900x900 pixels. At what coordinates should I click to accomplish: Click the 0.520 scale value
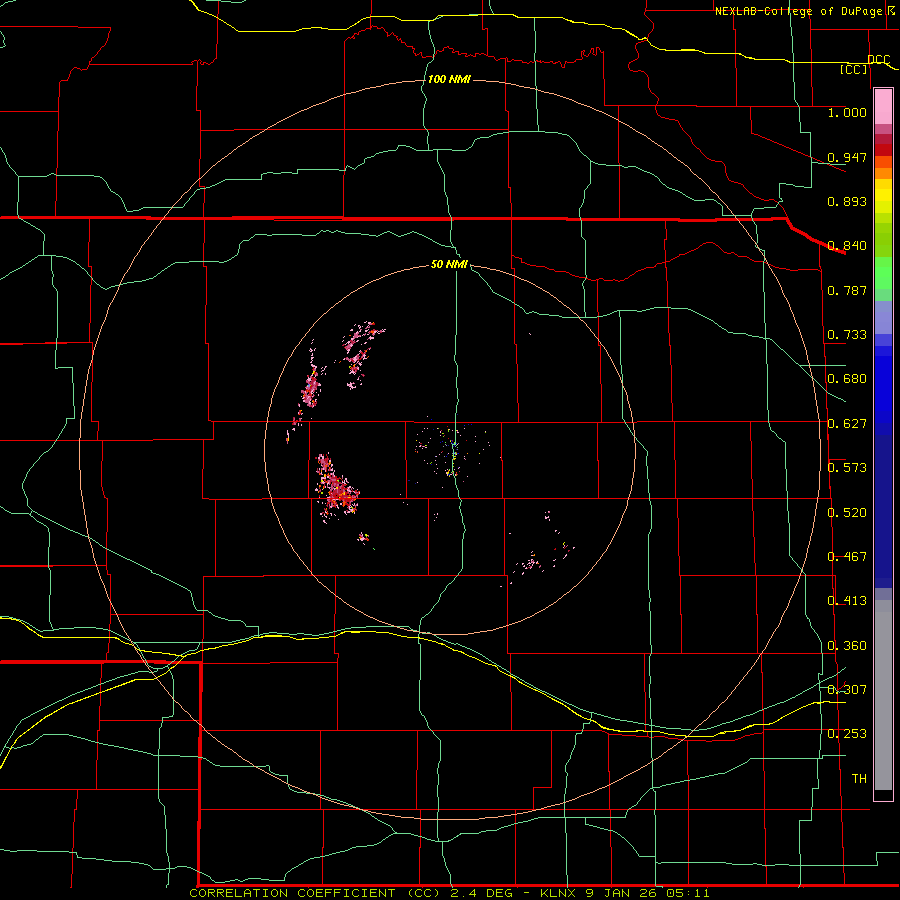pyautogui.click(x=847, y=513)
